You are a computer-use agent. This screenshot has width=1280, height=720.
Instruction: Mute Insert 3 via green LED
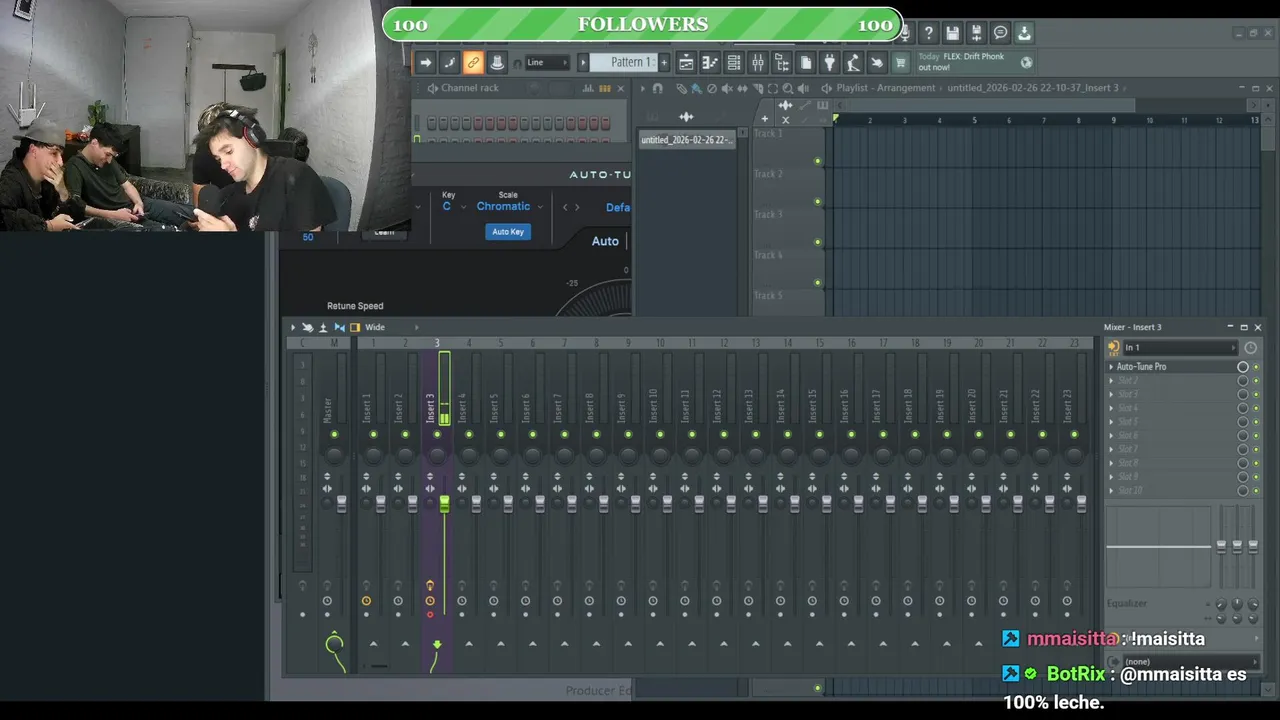437,435
